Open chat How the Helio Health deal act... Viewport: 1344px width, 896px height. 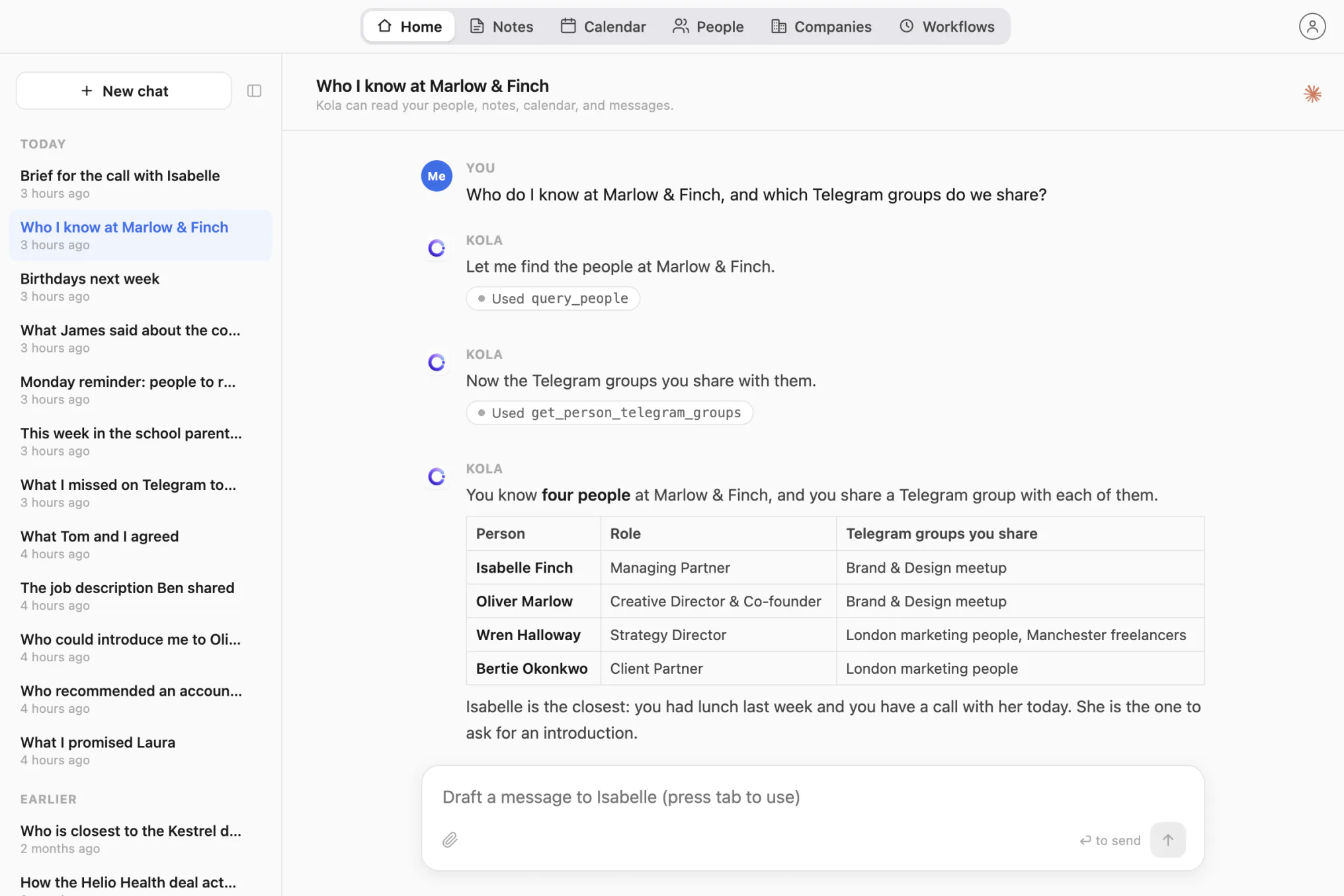click(x=140, y=883)
